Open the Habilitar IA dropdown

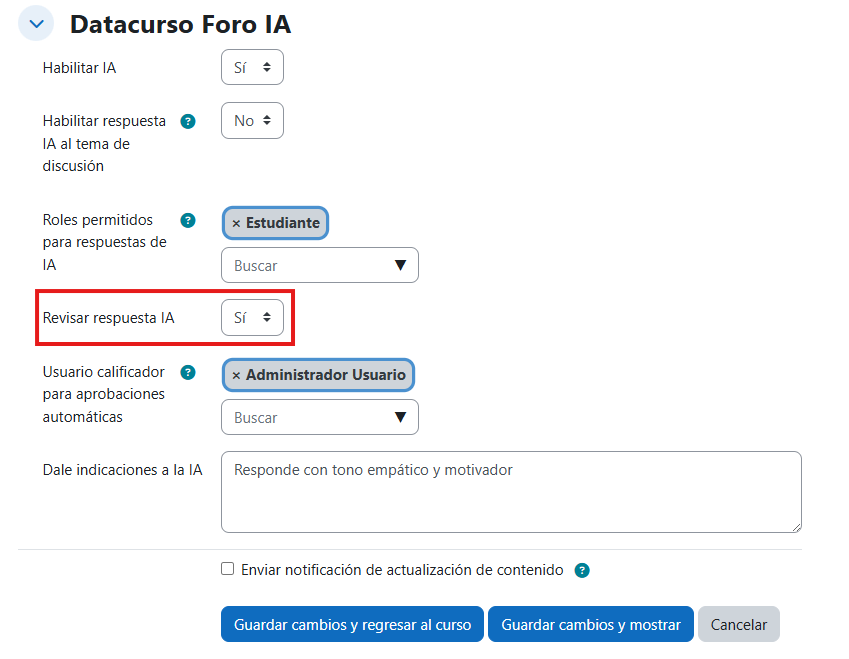pos(252,68)
